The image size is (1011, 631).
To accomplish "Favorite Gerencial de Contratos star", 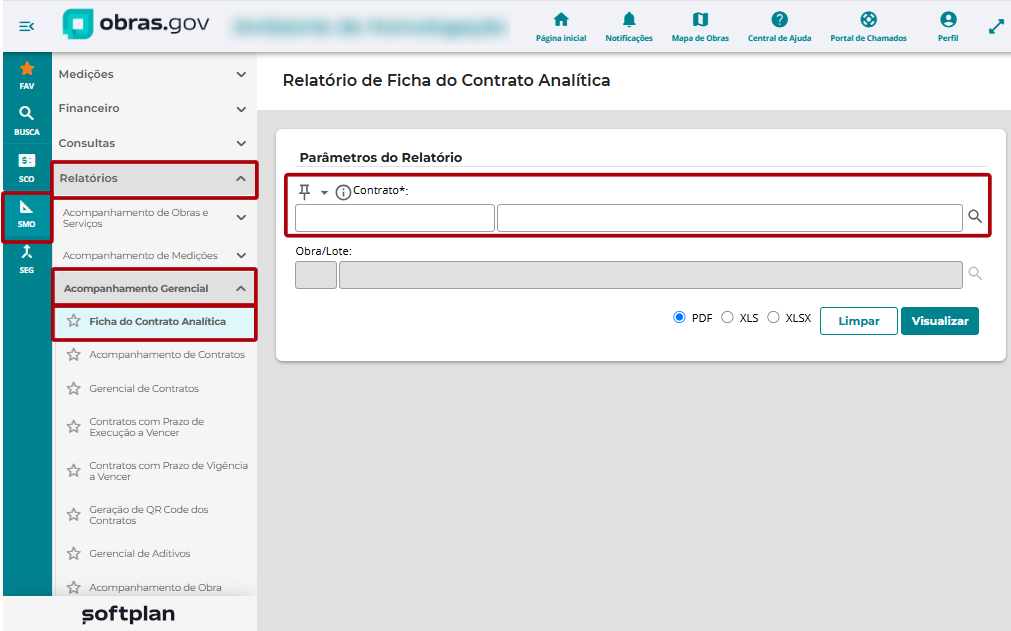I will click(74, 389).
